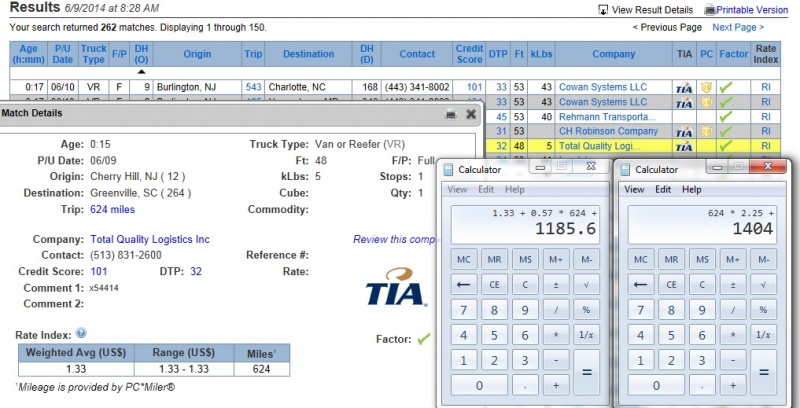800x408 pixels.
Task: Click RI rate index in Charlotte row
Action: 766,87
